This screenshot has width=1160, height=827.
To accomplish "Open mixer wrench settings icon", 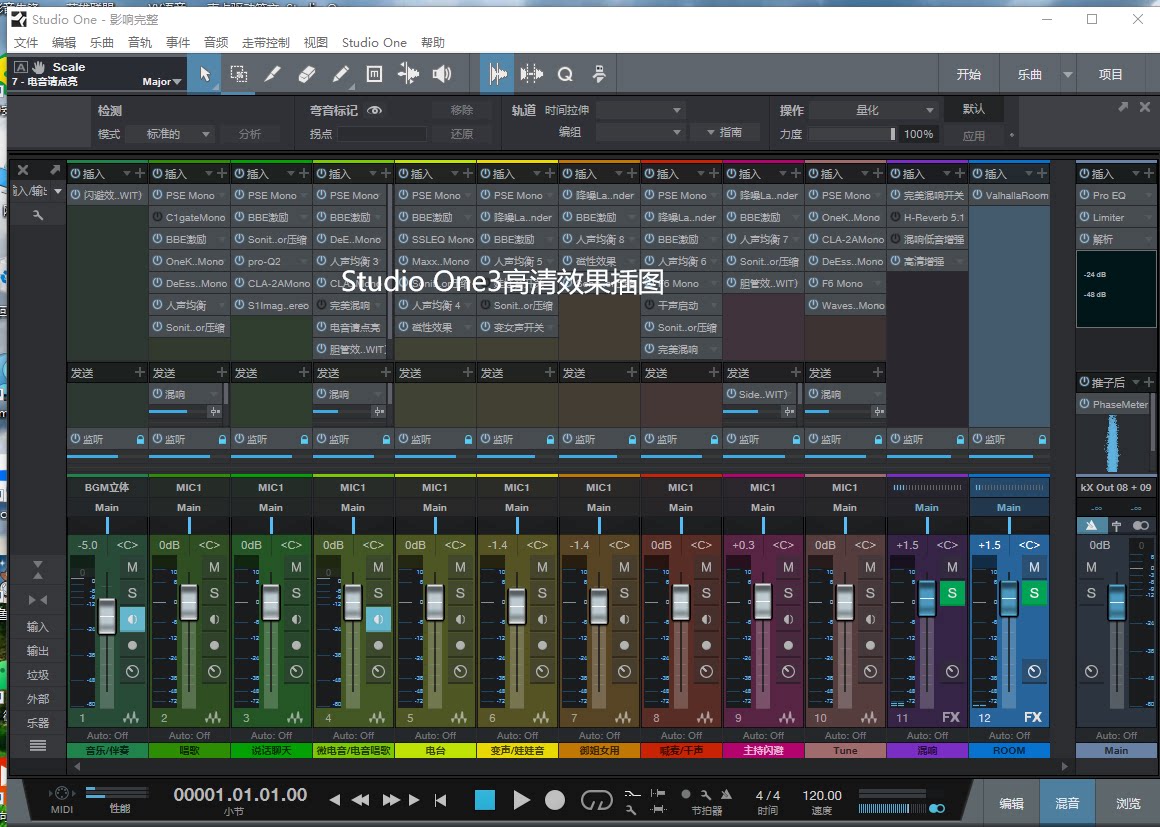I will 38,215.
